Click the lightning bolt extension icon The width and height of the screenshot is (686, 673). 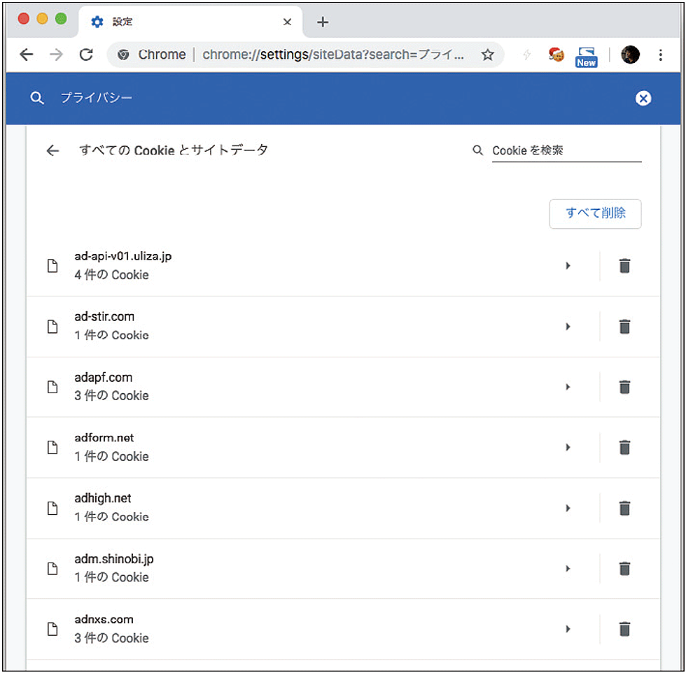[x=527, y=55]
